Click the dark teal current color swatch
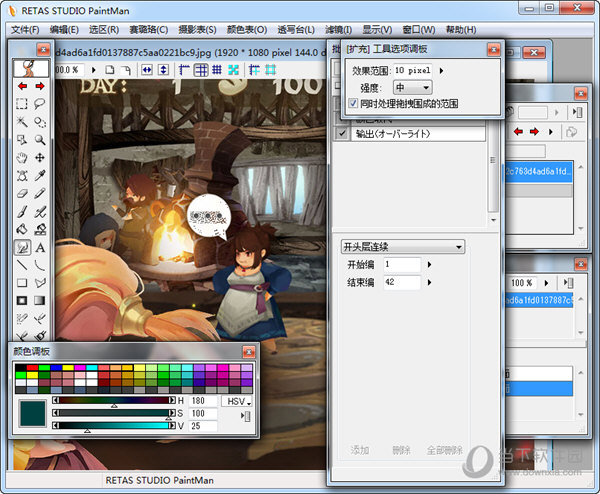600x494 pixels. 33,414
